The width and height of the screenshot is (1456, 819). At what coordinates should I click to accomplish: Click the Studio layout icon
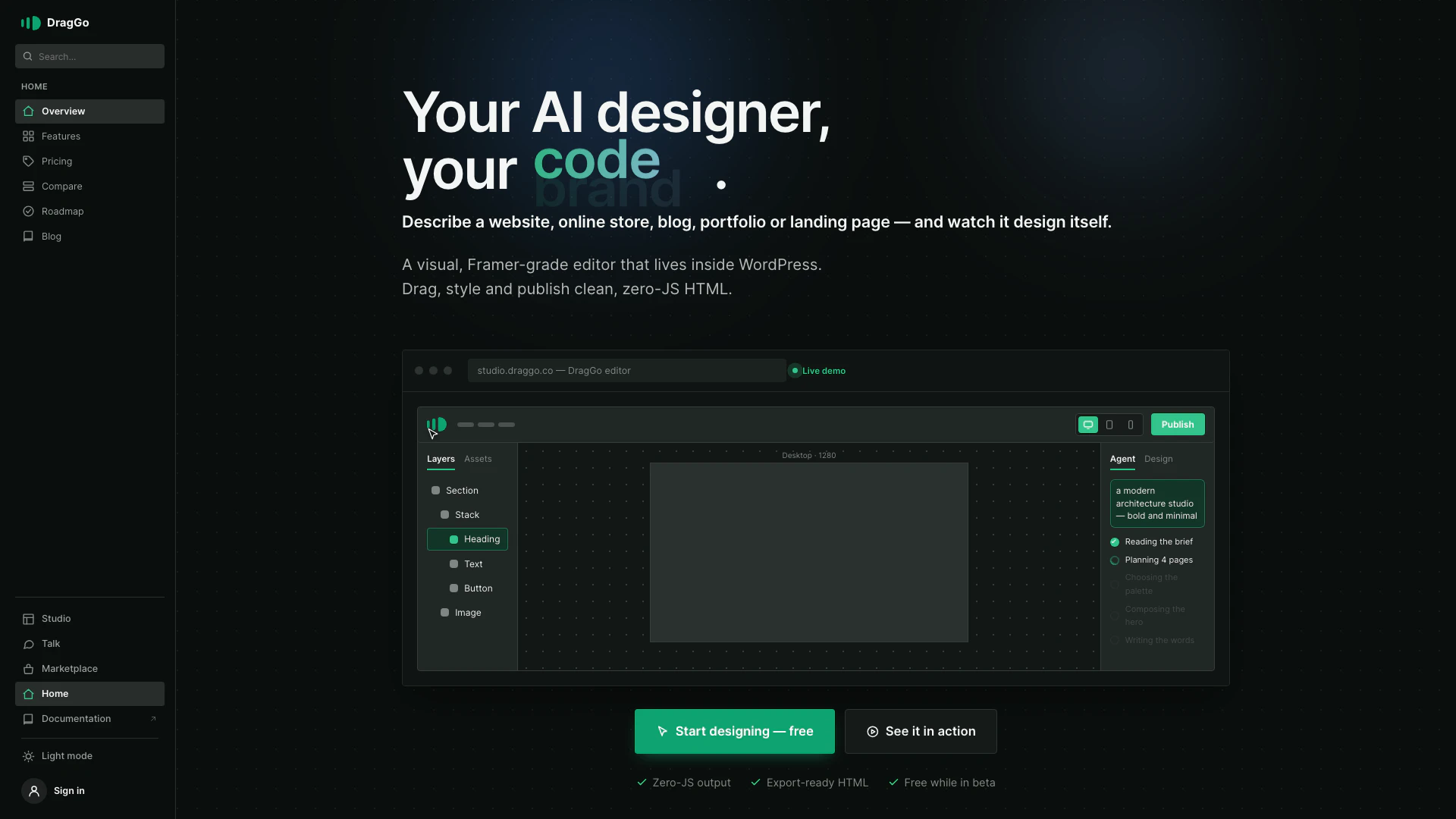28,619
